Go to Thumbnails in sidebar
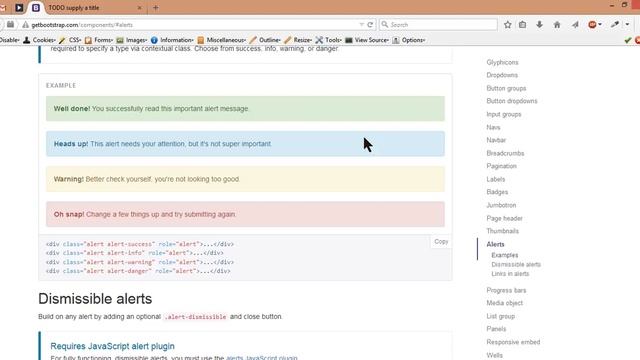This screenshot has width=640, height=360. (x=502, y=231)
